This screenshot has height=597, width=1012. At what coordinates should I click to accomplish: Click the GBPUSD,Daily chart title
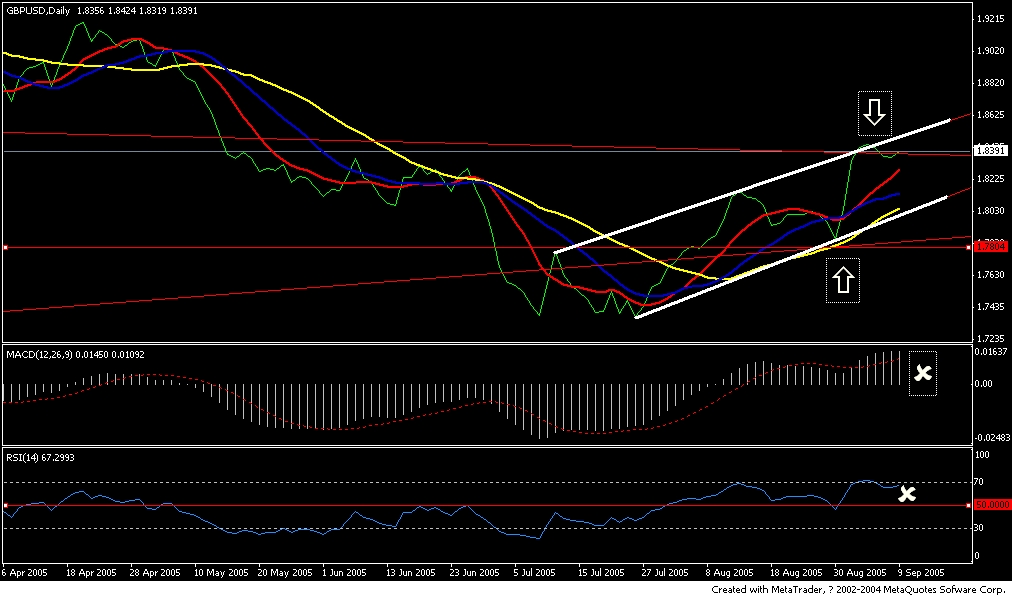pyautogui.click(x=40, y=8)
